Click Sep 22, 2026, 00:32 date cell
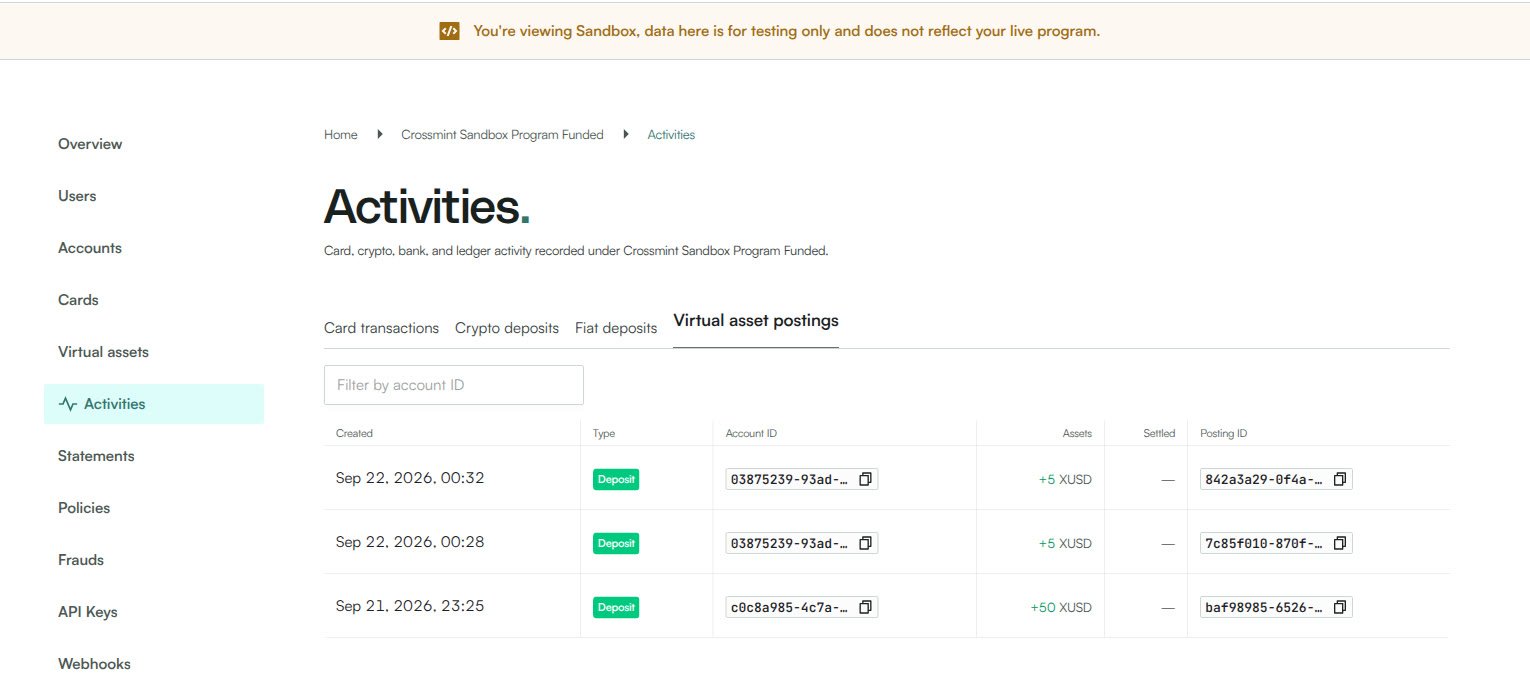This screenshot has width=1530, height=674. [410, 478]
